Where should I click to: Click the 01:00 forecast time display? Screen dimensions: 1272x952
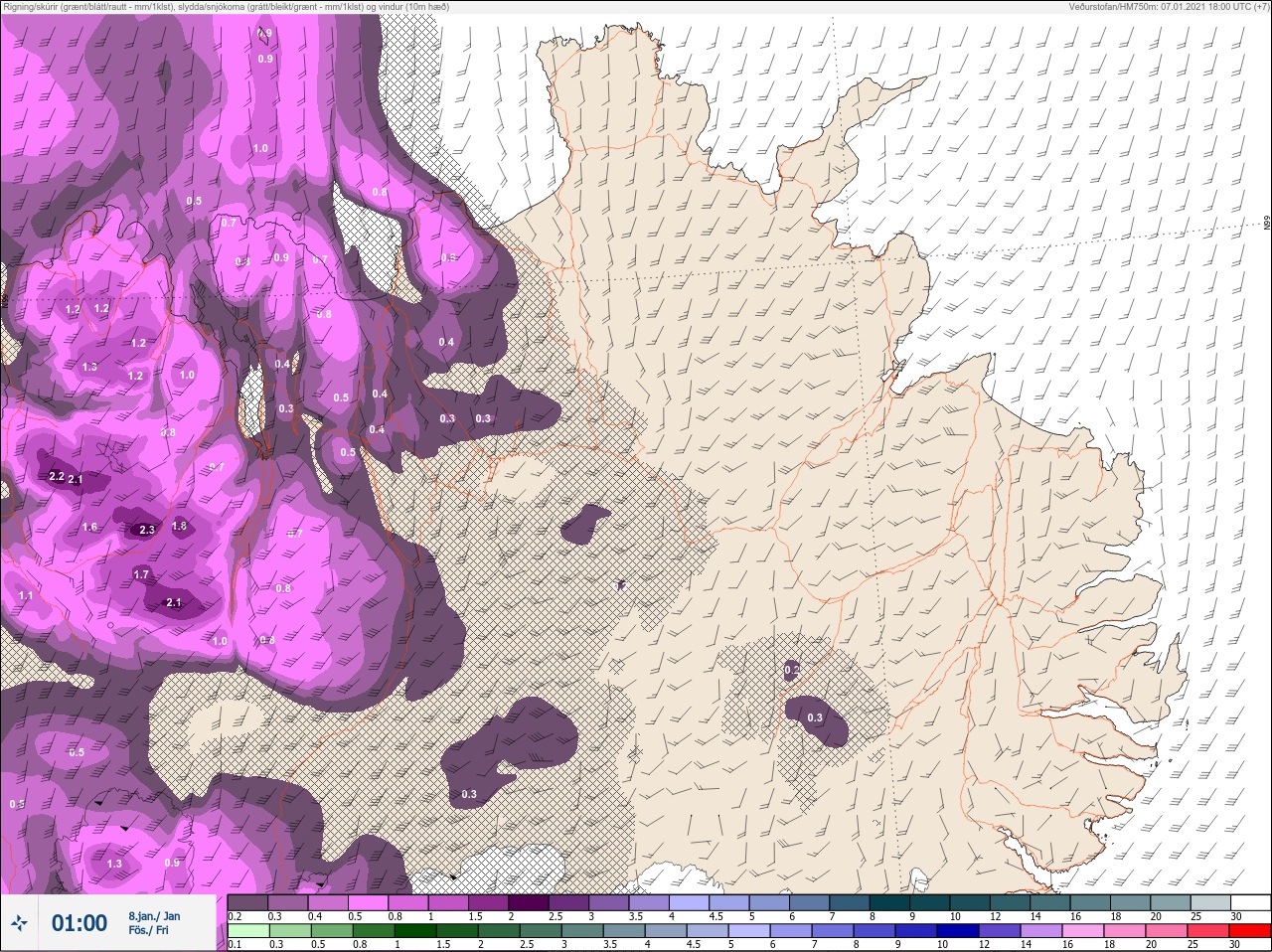tap(79, 923)
